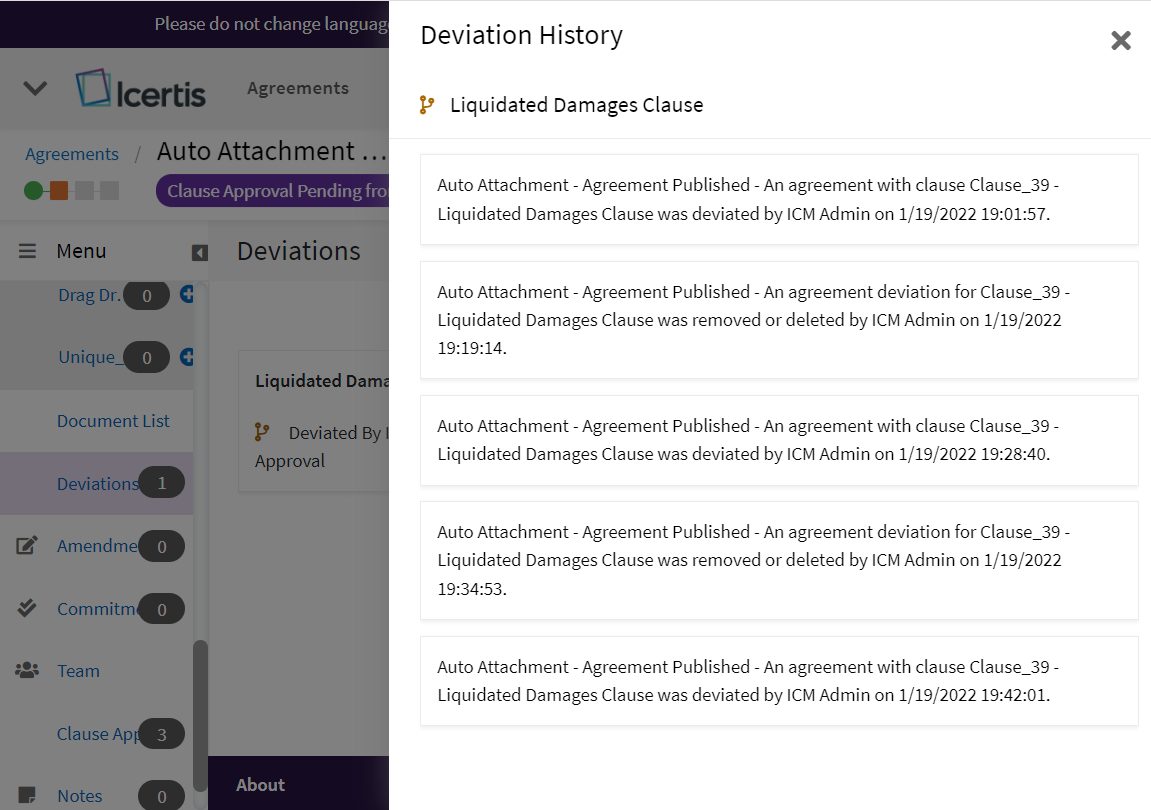This screenshot has width=1151, height=810.
Task: Click the Icertis logo
Action: 141,89
